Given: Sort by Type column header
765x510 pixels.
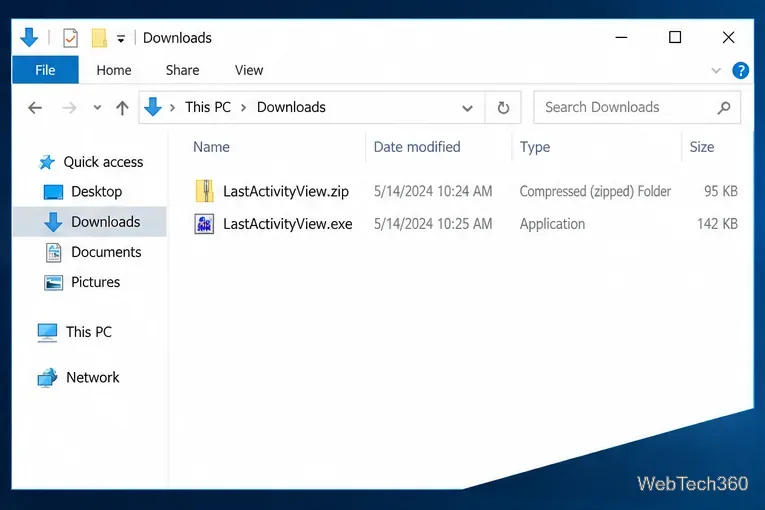Looking at the screenshot, I should point(535,147).
